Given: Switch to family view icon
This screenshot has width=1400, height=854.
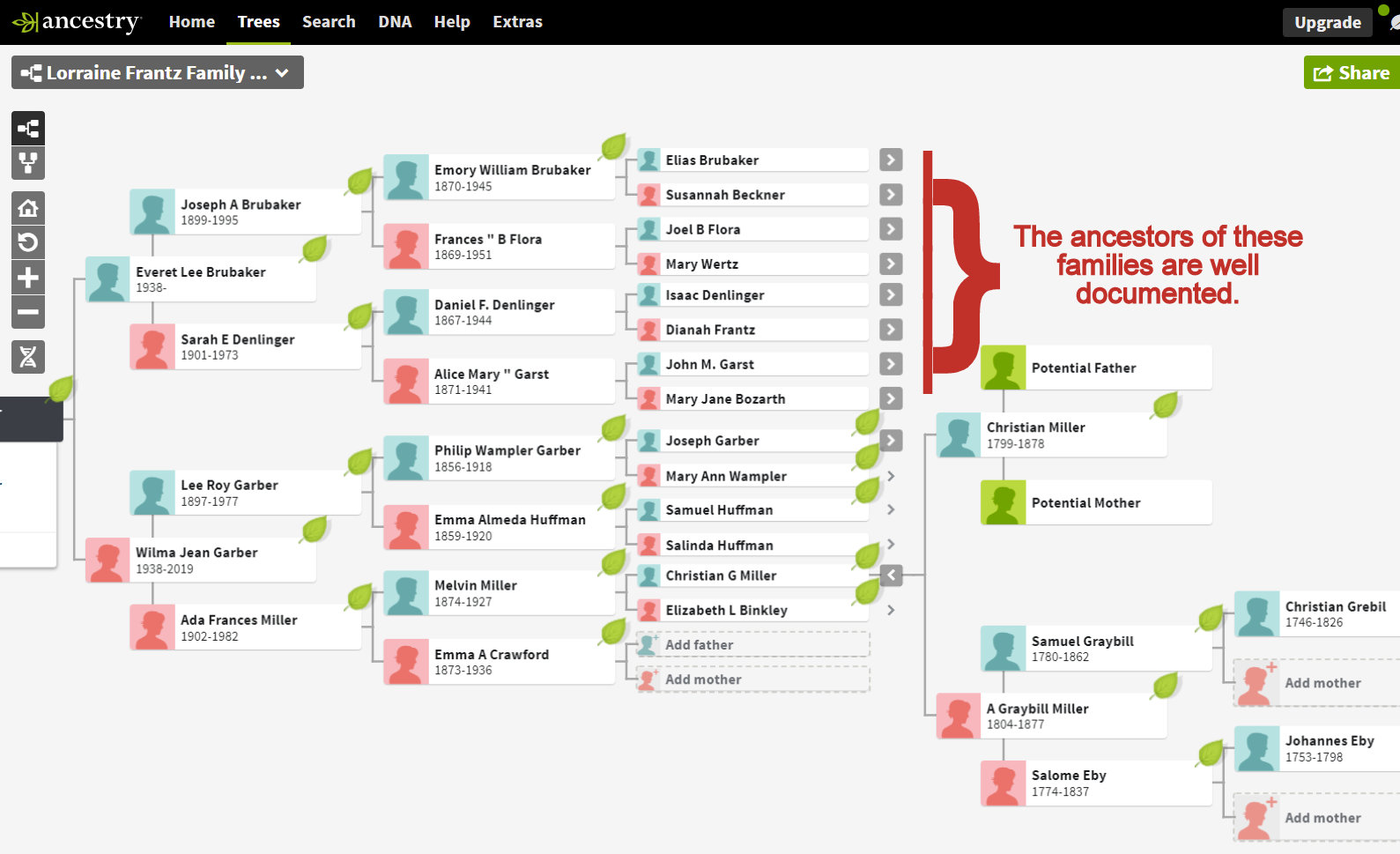Looking at the screenshot, I should point(28,163).
